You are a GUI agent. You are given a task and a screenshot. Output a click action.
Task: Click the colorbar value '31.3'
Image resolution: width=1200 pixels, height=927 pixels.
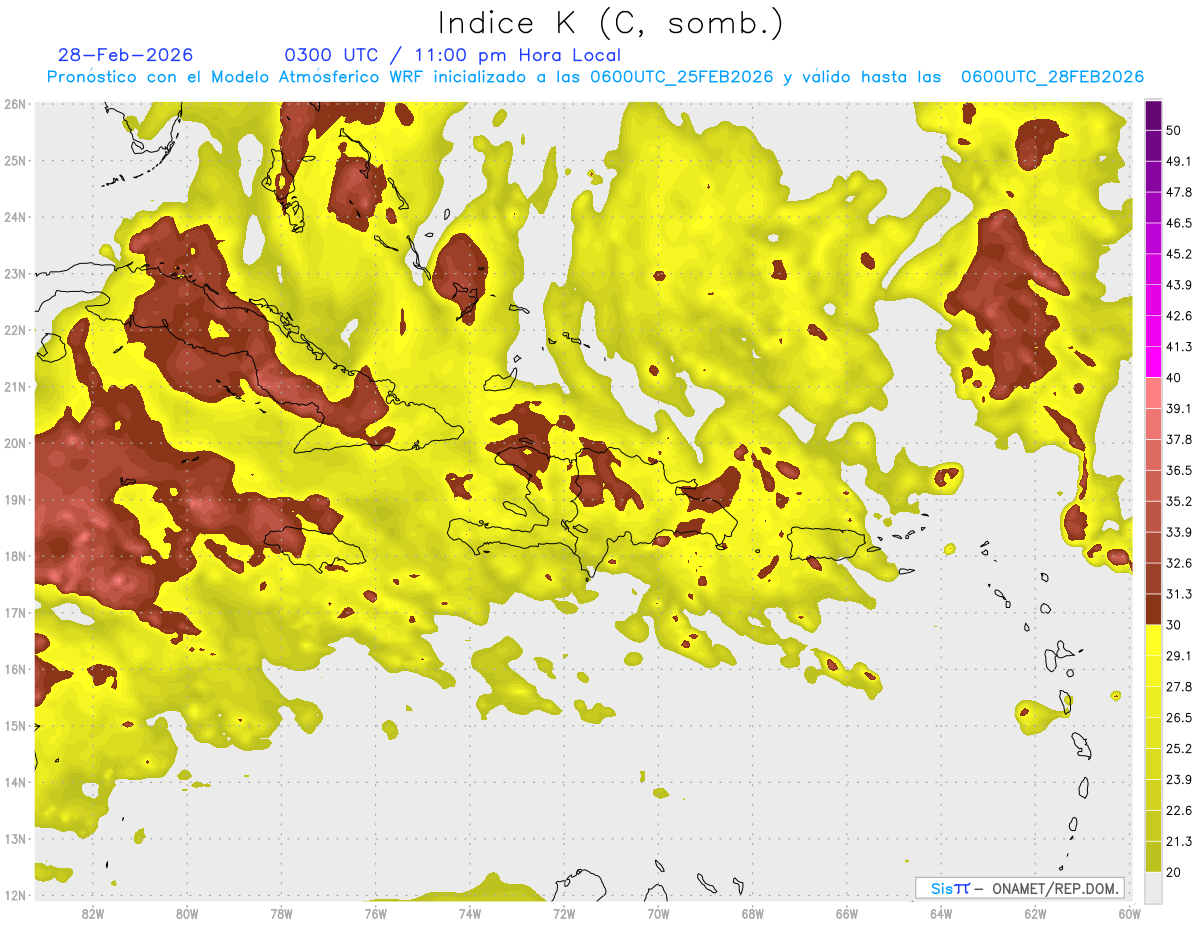point(1179,594)
